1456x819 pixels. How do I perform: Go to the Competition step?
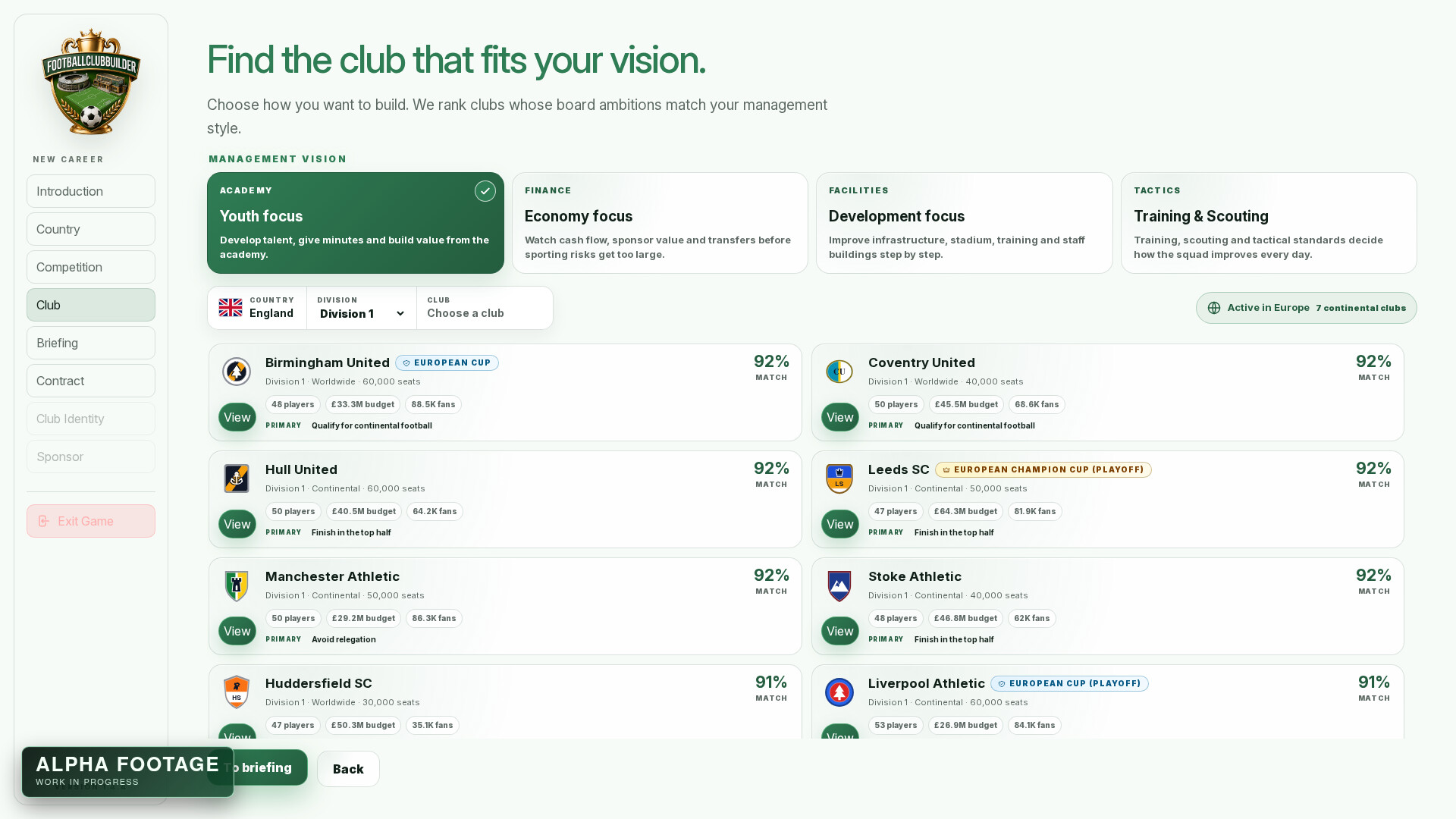coord(91,267)
